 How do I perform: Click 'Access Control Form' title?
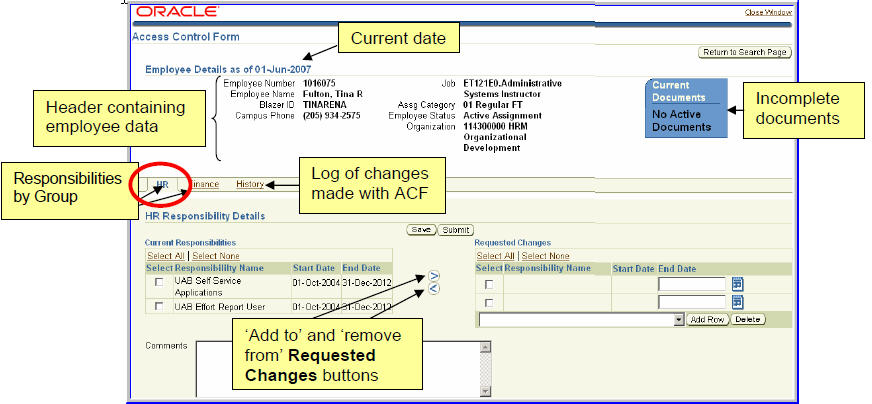186,37
